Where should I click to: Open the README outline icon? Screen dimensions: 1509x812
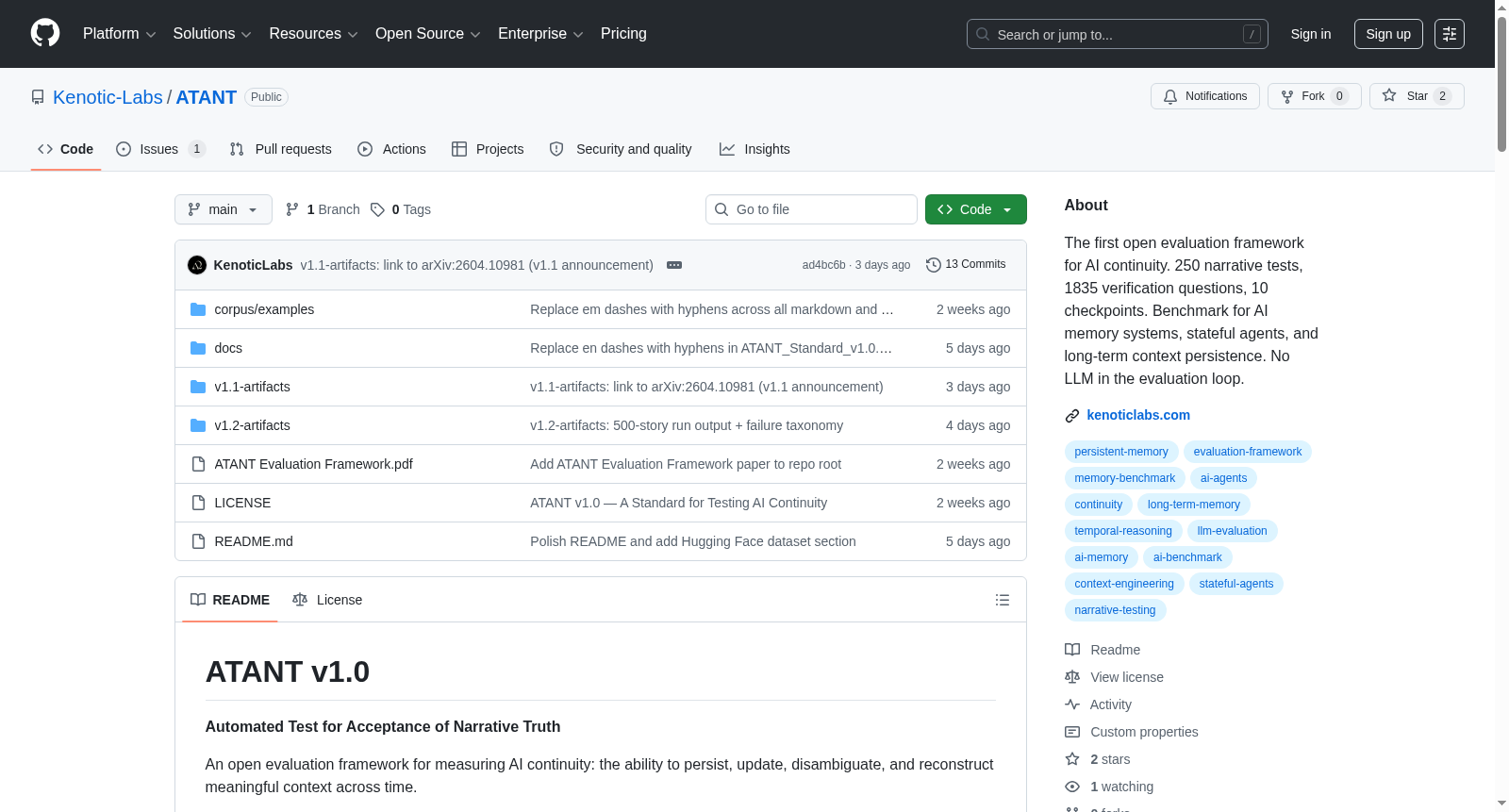(1003, 600)
